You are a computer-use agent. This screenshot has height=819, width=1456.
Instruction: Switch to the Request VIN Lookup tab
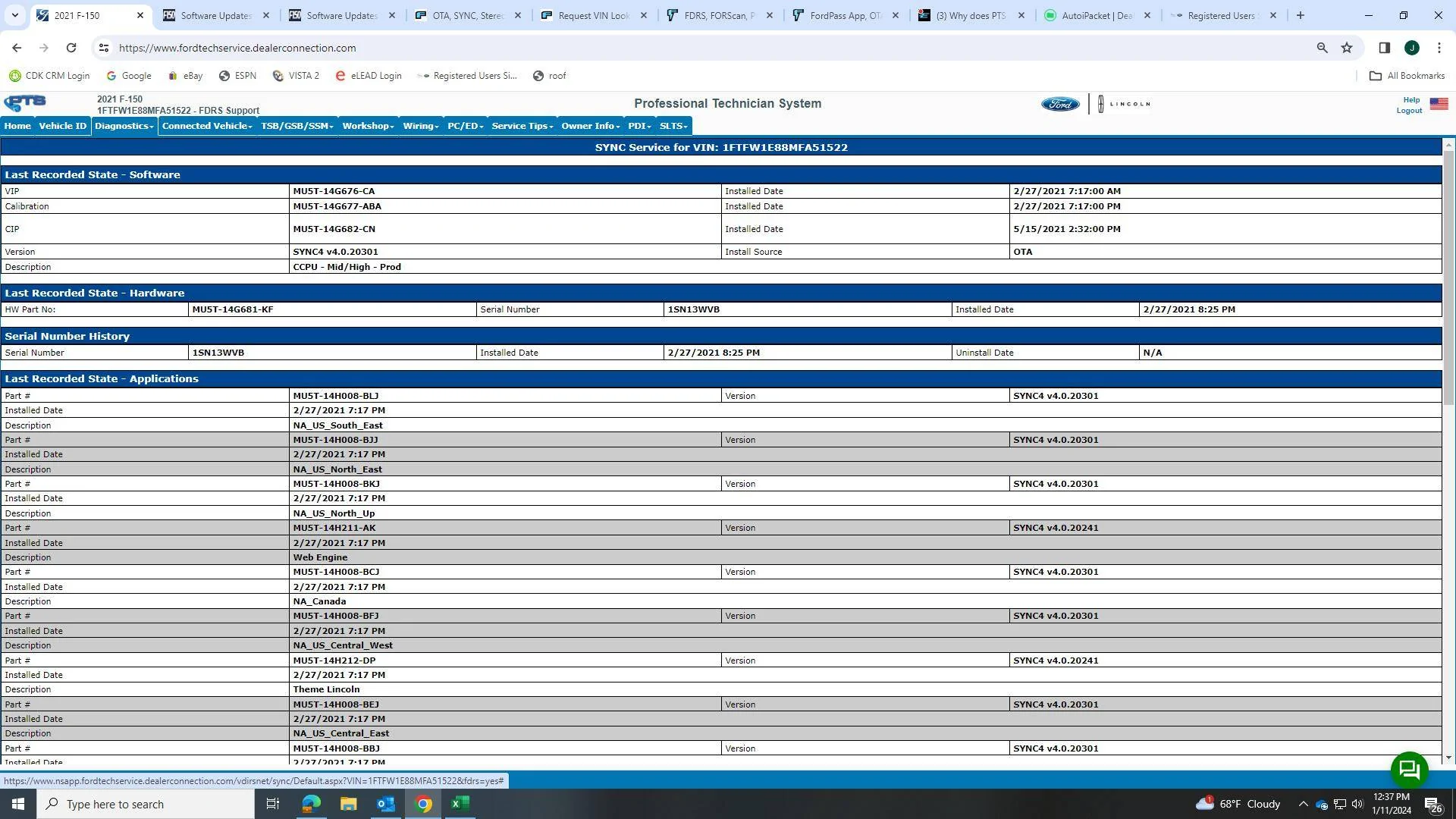(x=592, y=15)
